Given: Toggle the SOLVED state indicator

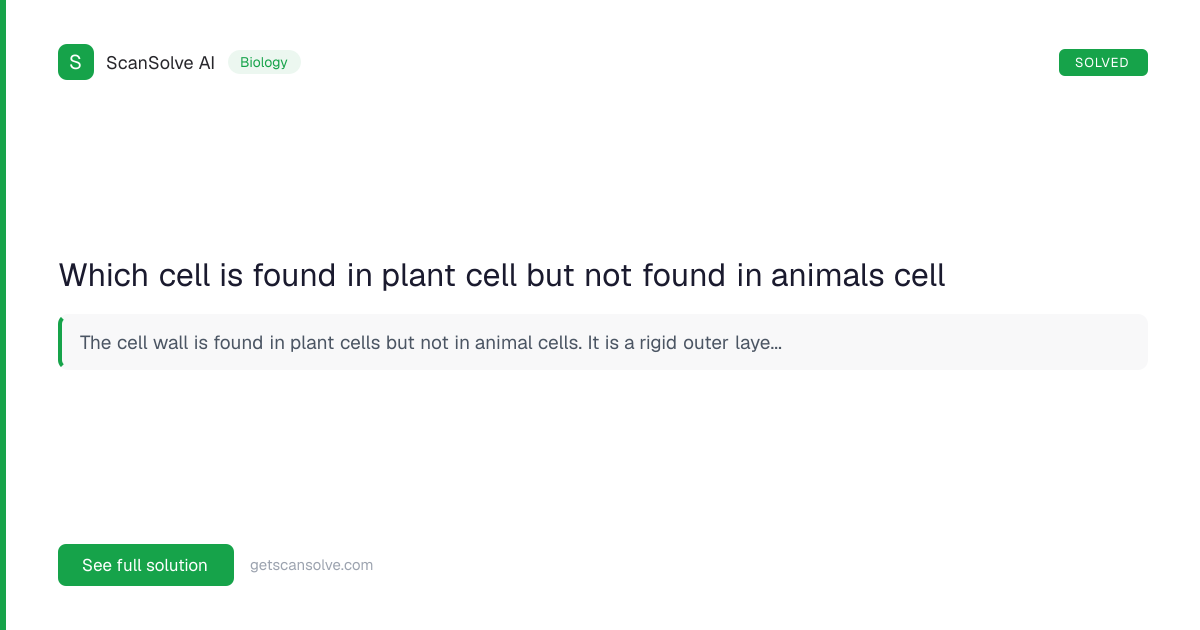Looking at the screenshot, I should click(x=1103, y=62).
